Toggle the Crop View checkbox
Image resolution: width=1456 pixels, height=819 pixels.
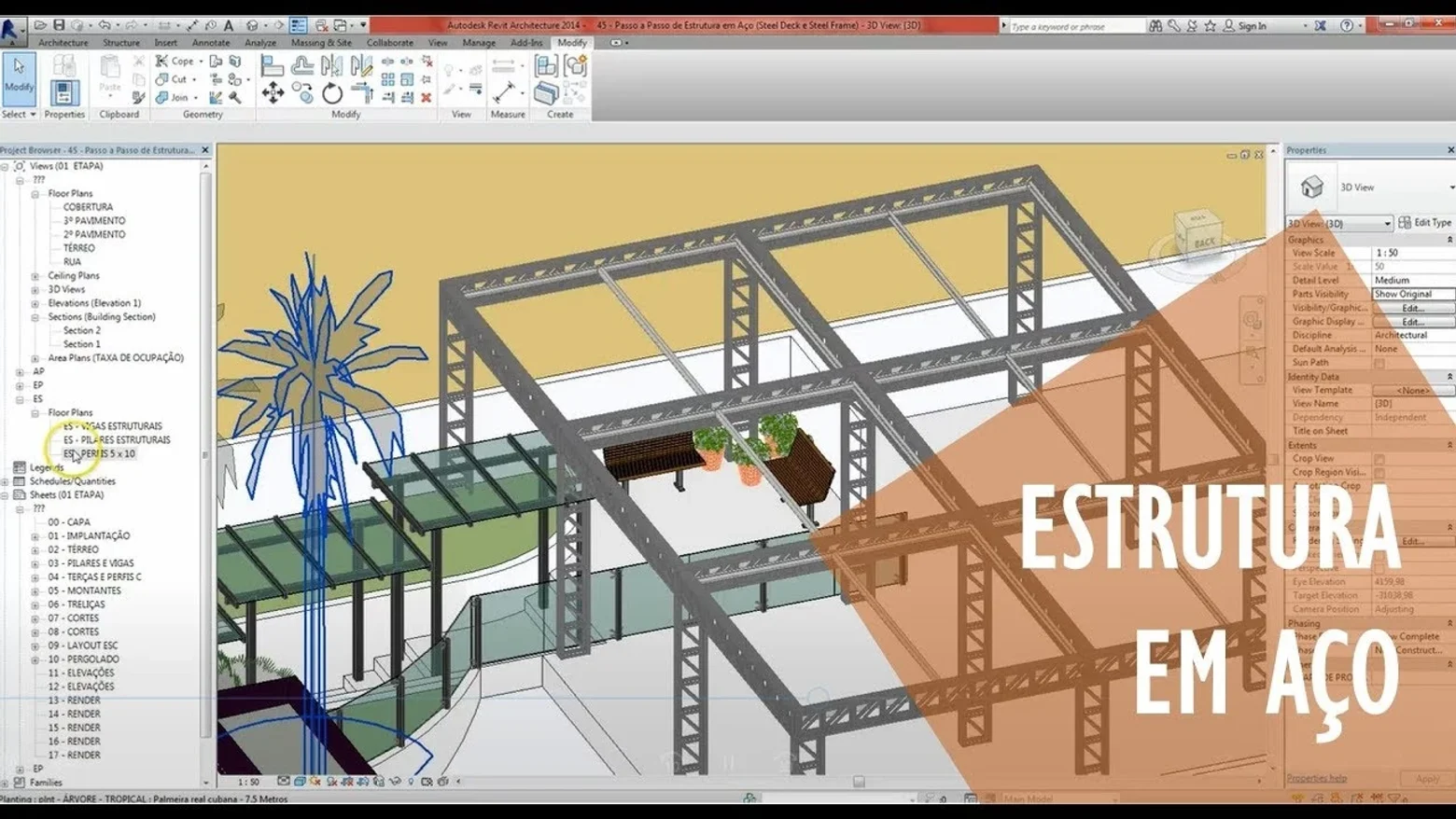[1379, 459]
